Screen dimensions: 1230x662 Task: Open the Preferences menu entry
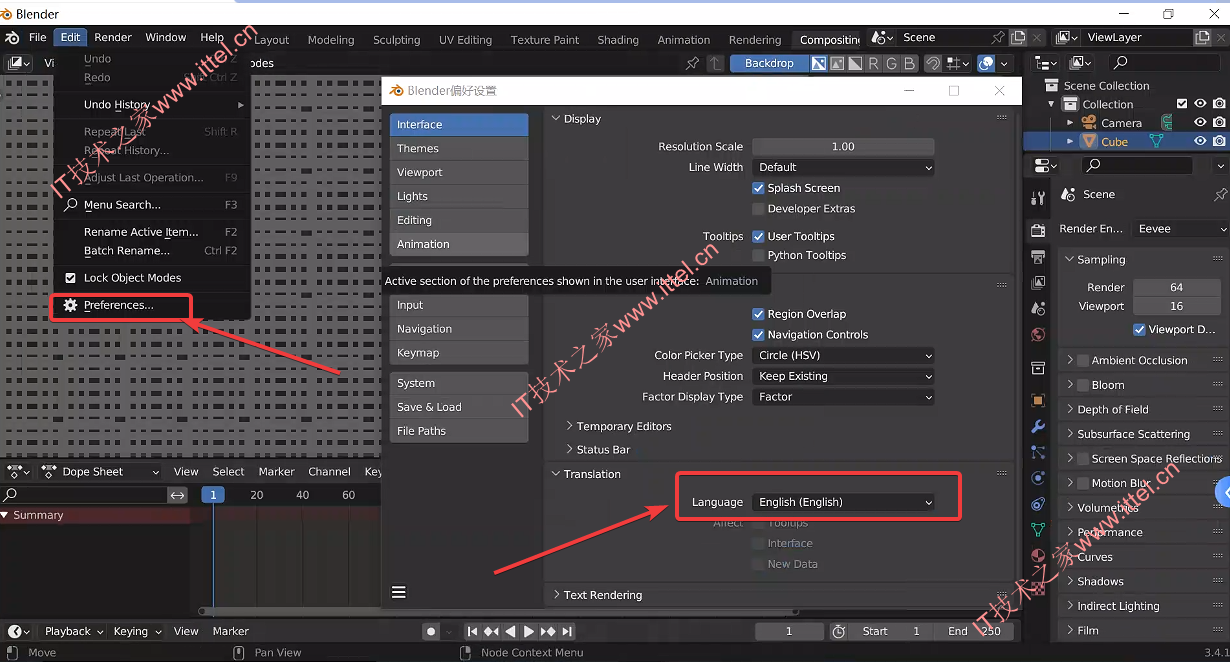tap(119, 305)
